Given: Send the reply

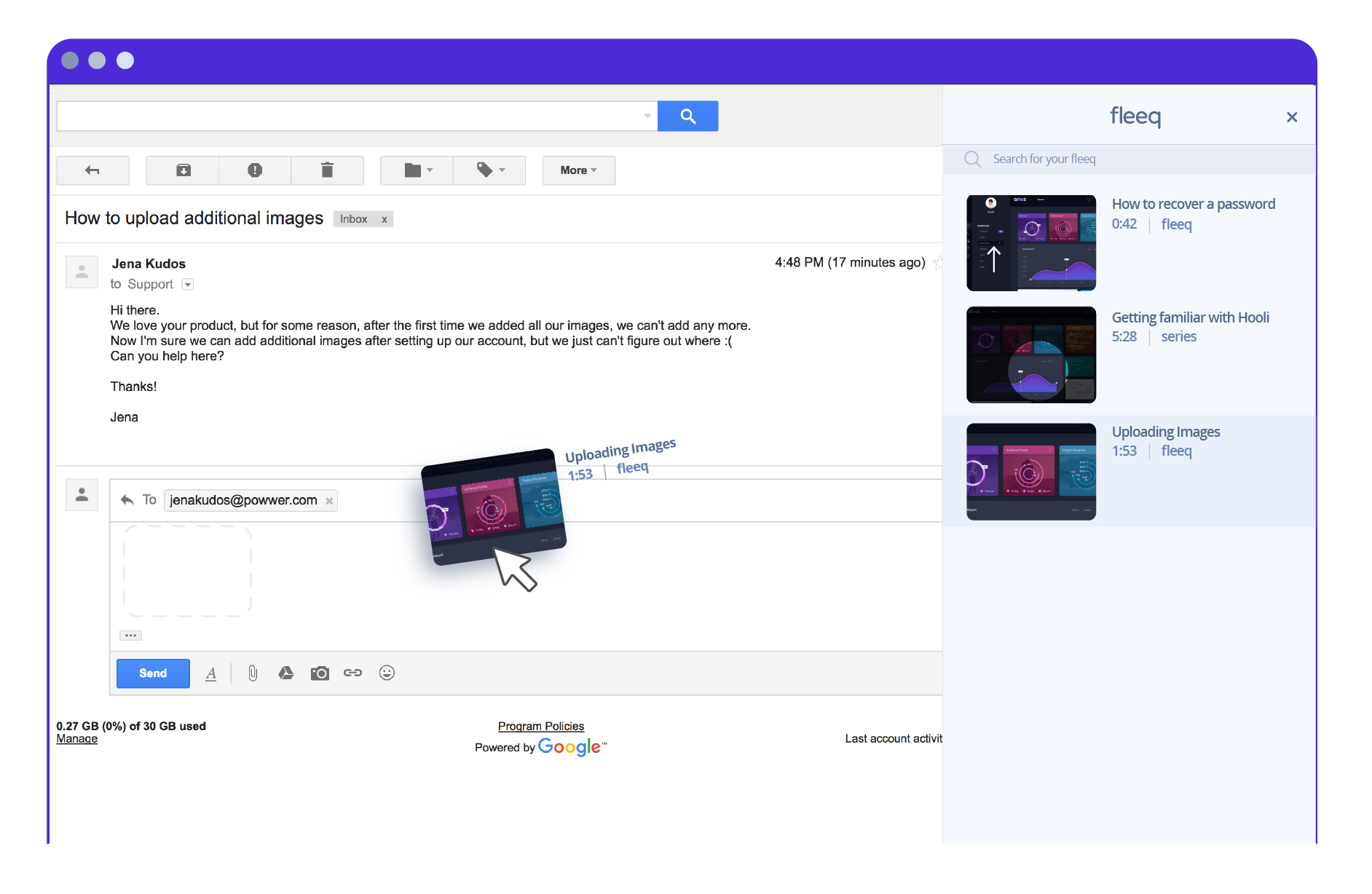Looking at the screenshot, I should tap(153, 673).
